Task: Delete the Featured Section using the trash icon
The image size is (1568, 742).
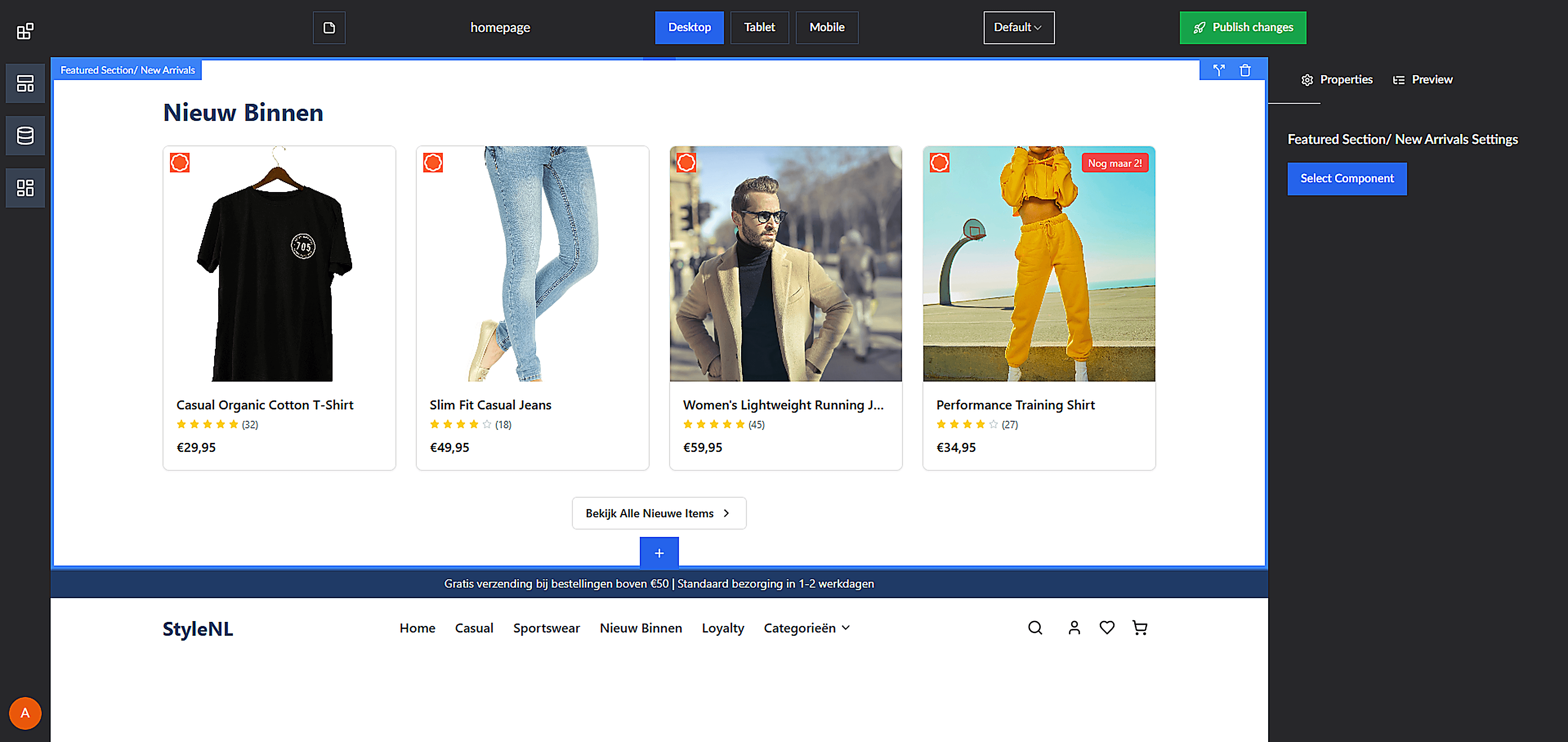Action: (x=1245, y=69)
